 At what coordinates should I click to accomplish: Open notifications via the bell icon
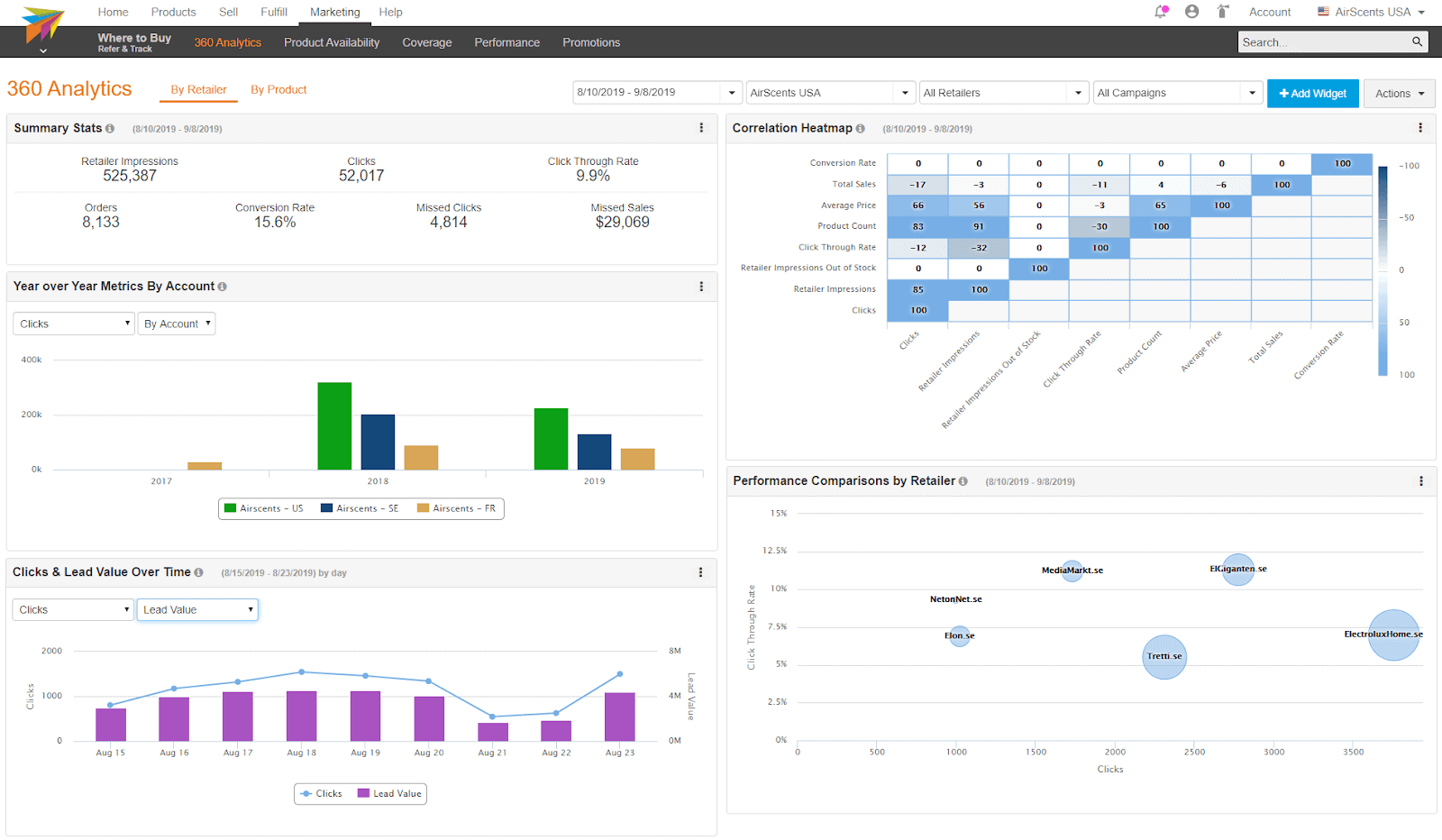tap(1161, 12)
